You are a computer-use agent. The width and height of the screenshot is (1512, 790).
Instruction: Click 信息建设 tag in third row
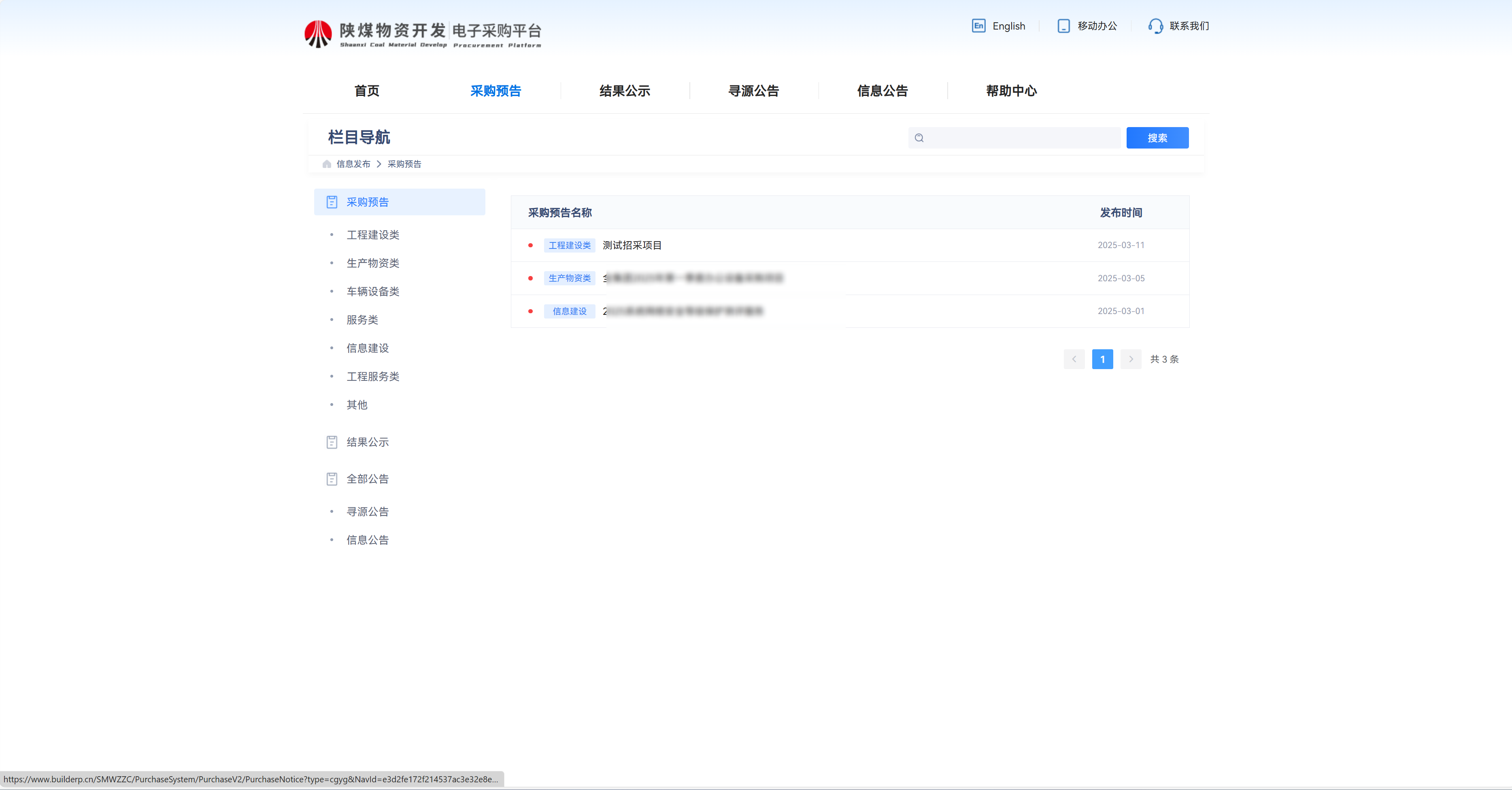[569, 311]
